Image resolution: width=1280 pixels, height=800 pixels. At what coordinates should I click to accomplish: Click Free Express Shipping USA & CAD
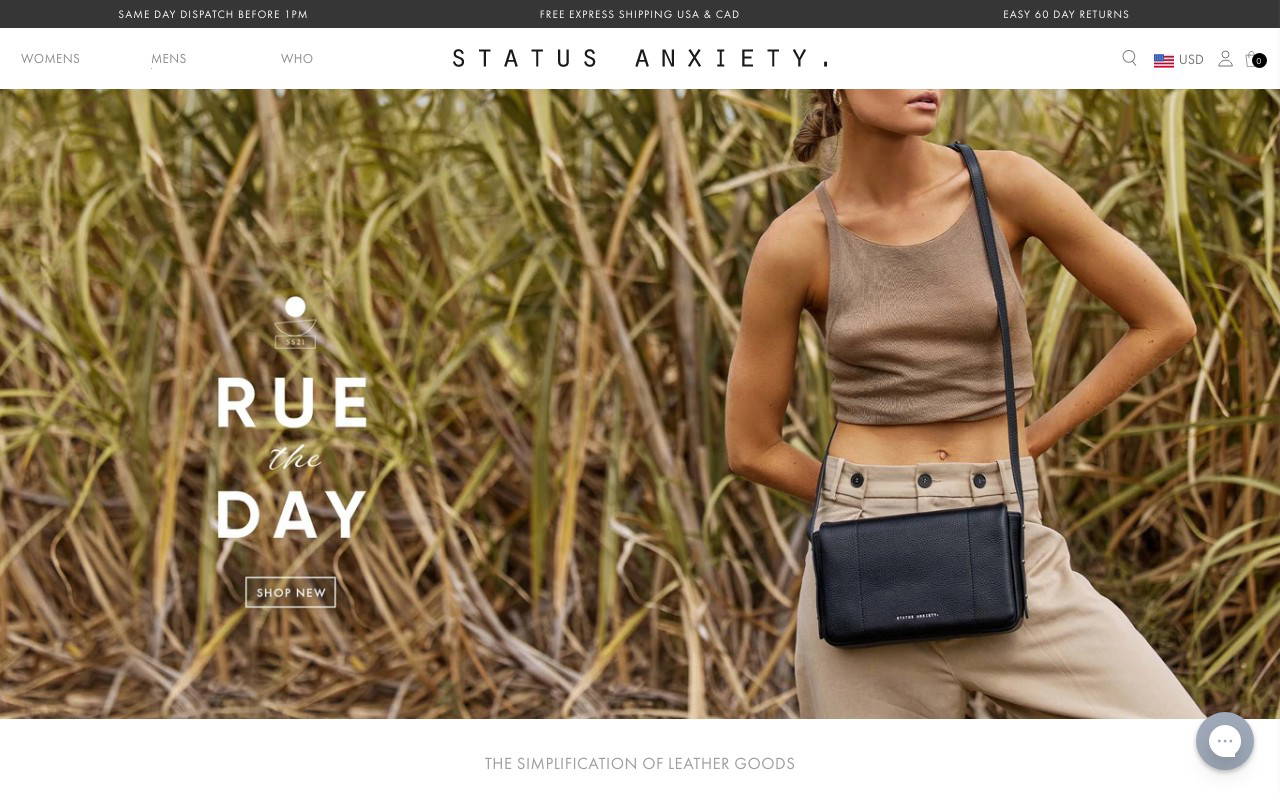(x=640, y=14)
